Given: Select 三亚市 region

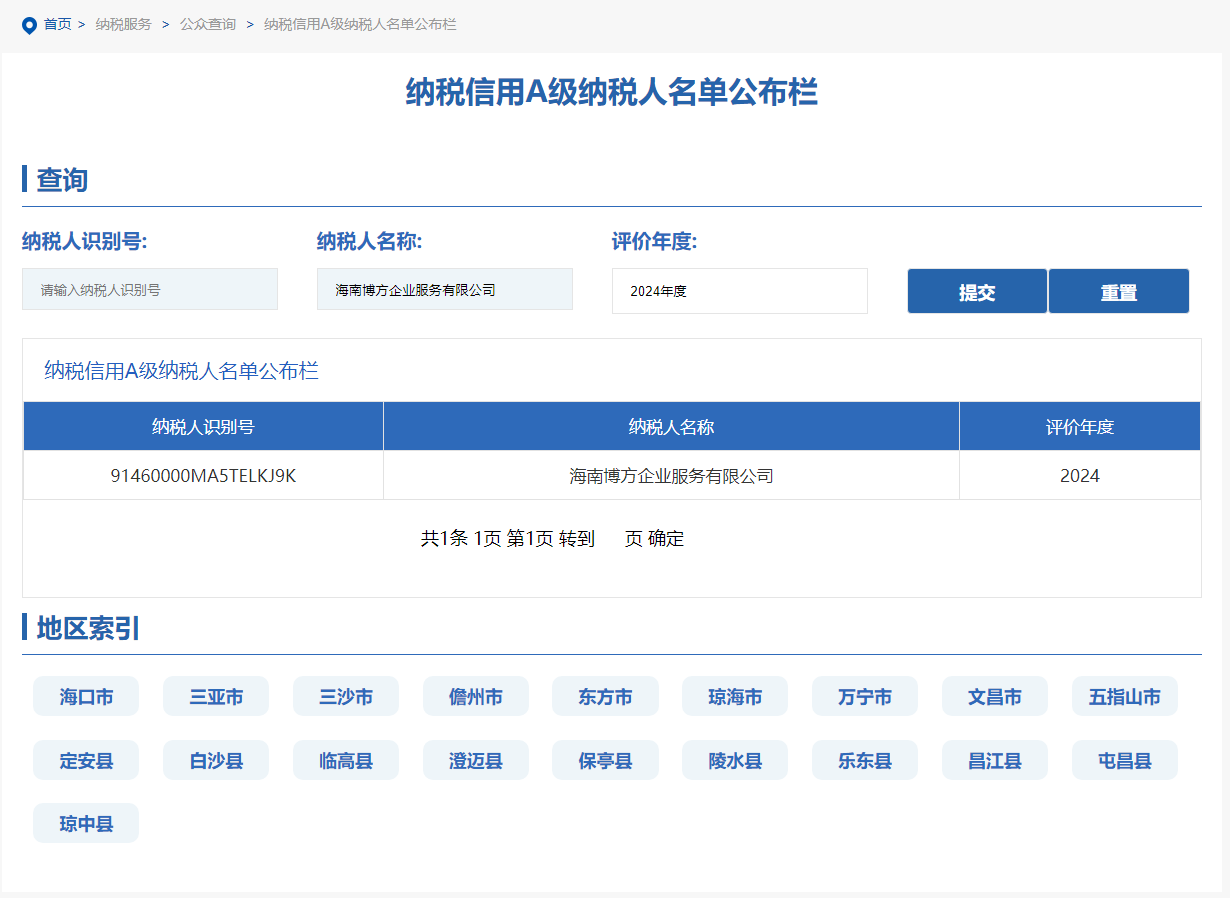Looking at the screenshot, I should 216,697.
